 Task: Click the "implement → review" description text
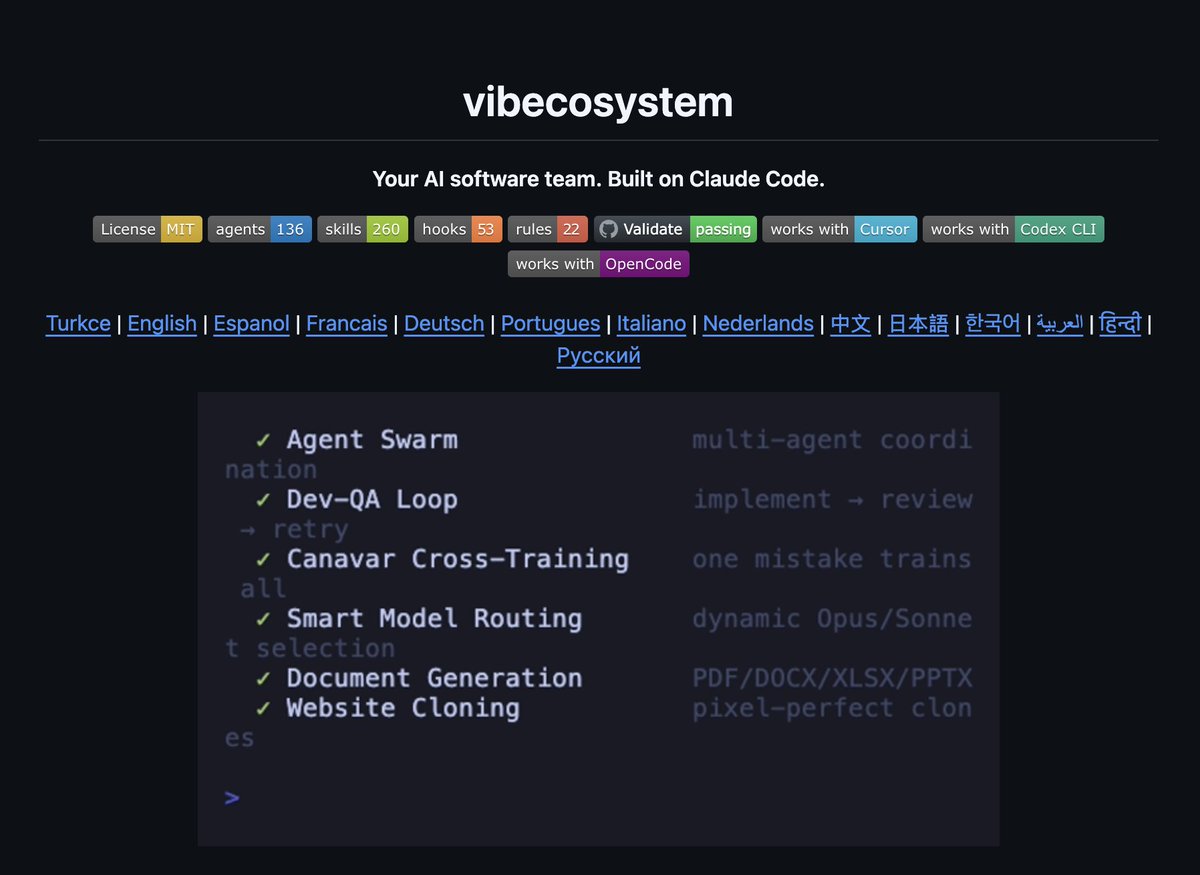(x=832, y=499)
